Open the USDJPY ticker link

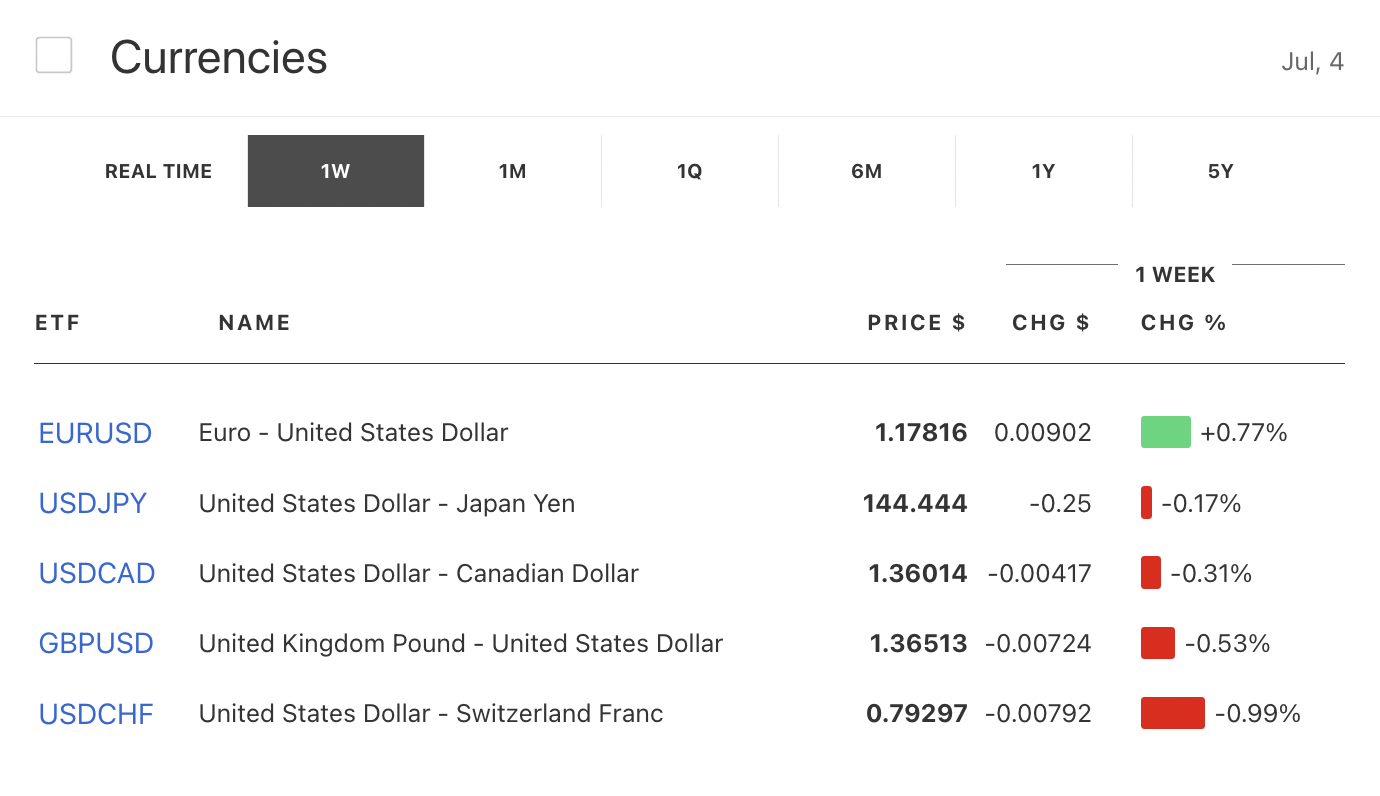(x=93, y=503)
